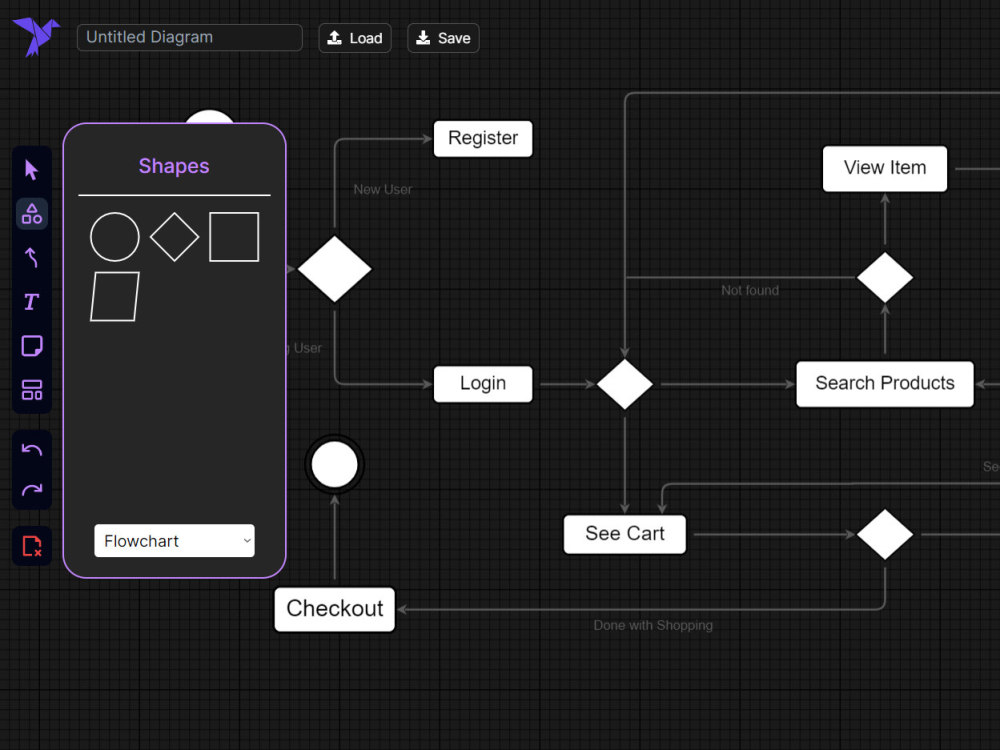Open the shapes tool in sidebar

(x=31, y=214)
